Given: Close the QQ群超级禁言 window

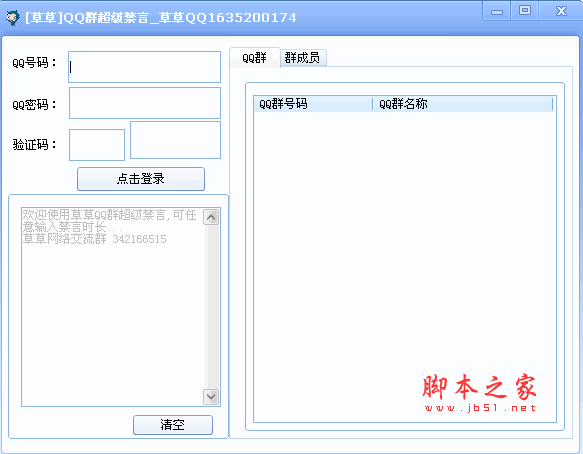Looking at the screenshot, I should pyautogui.click(x=561, y=10).
